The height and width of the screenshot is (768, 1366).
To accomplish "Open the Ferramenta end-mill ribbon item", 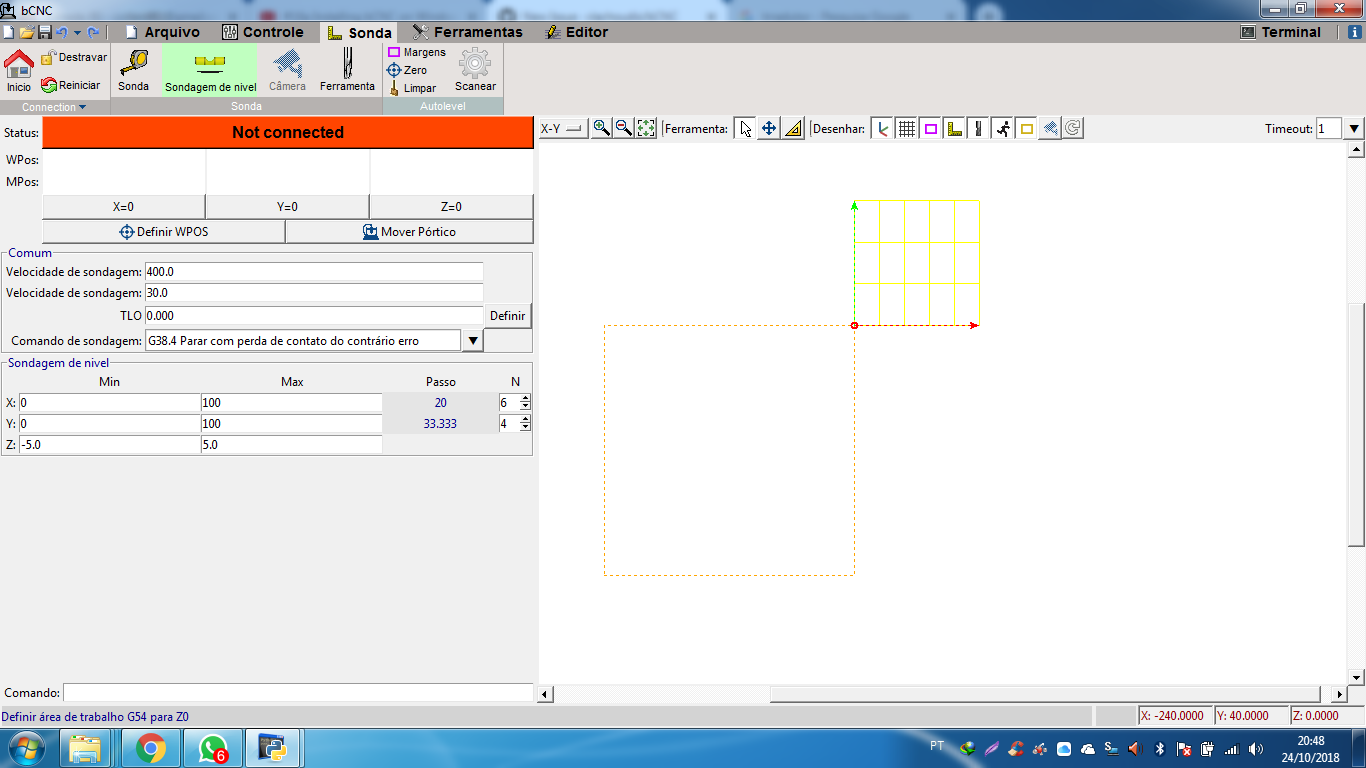I will click(x=347, y=70).
